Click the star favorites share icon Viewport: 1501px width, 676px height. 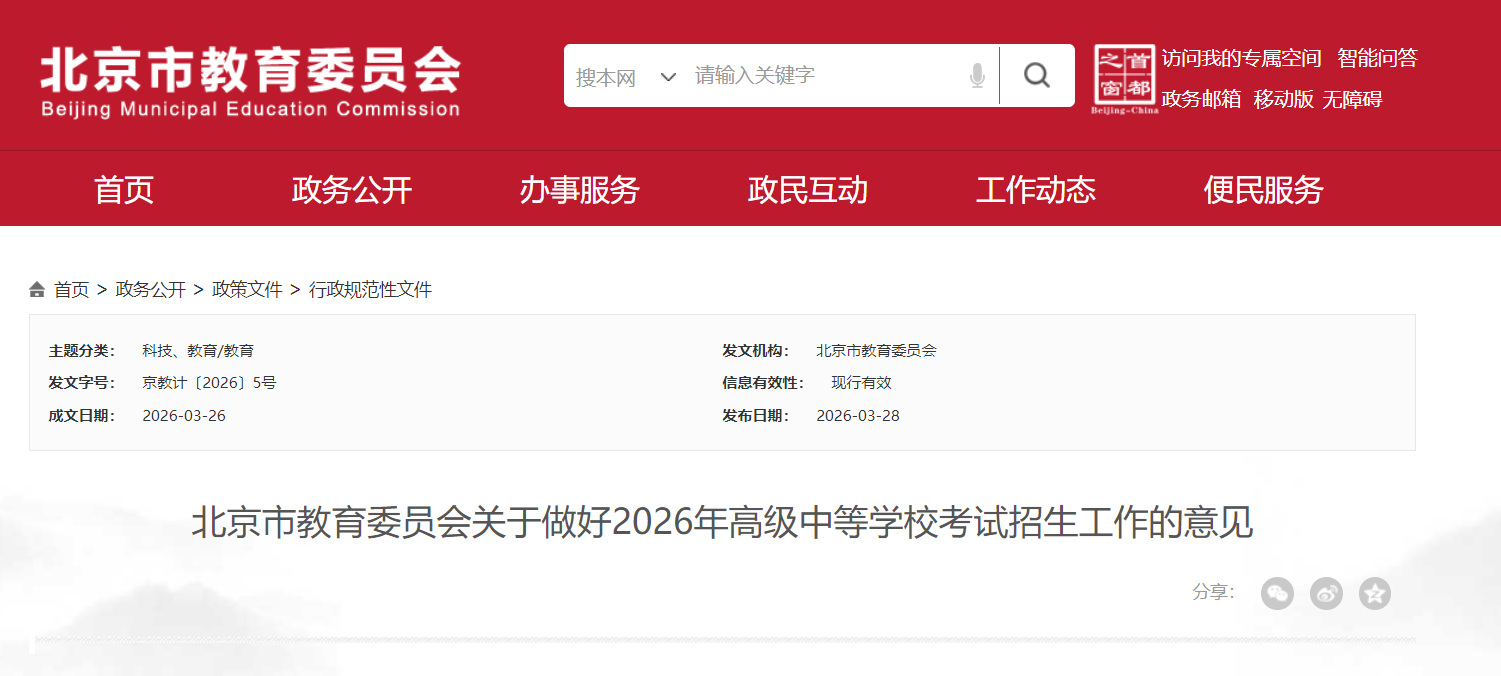coord(1375,593)
